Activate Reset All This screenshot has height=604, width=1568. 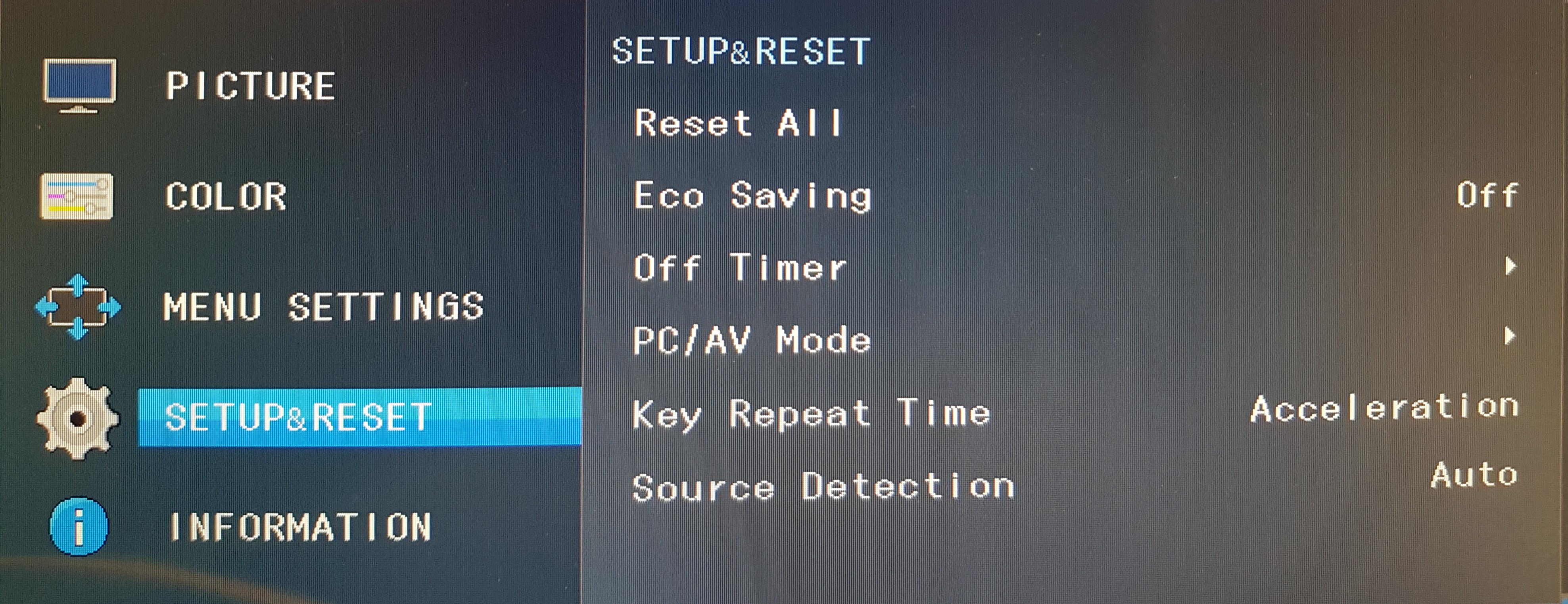(x=738, y=123)
